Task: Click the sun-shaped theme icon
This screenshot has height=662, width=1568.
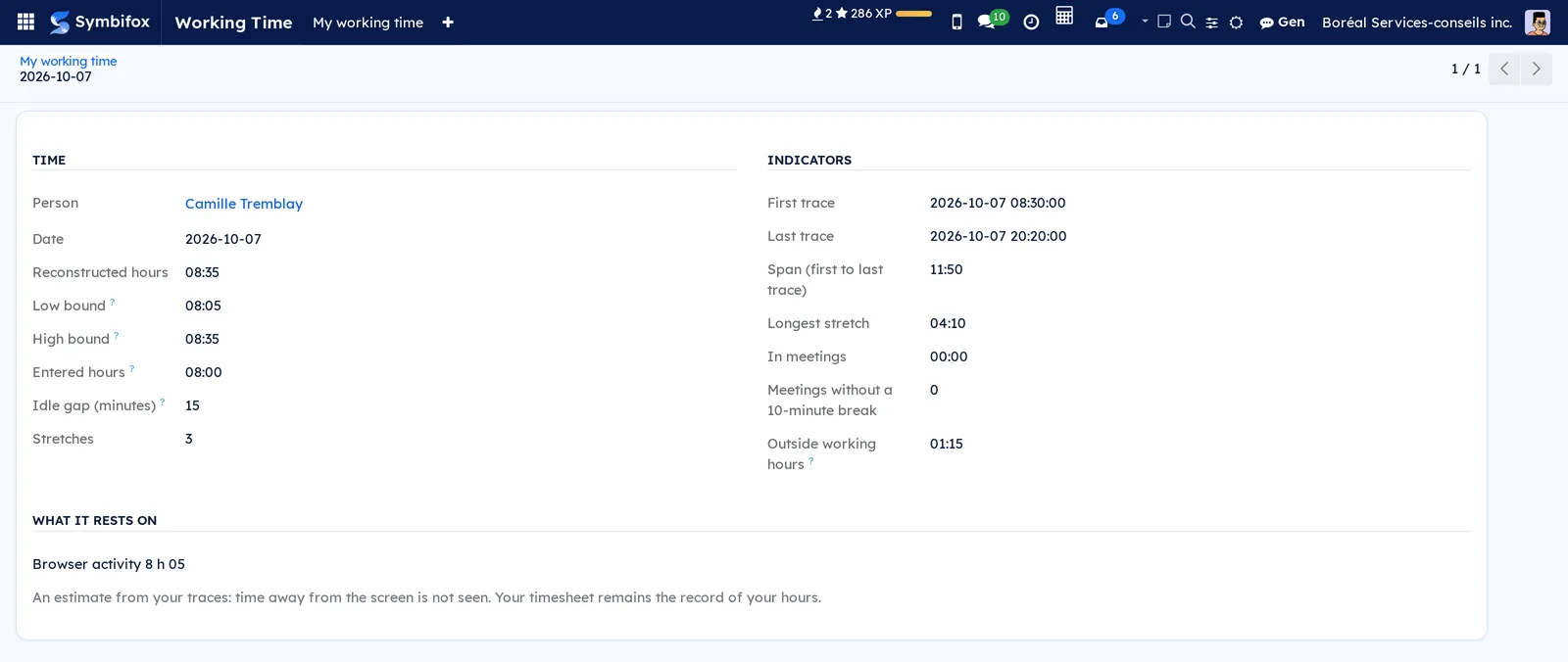Action: 1236,23
